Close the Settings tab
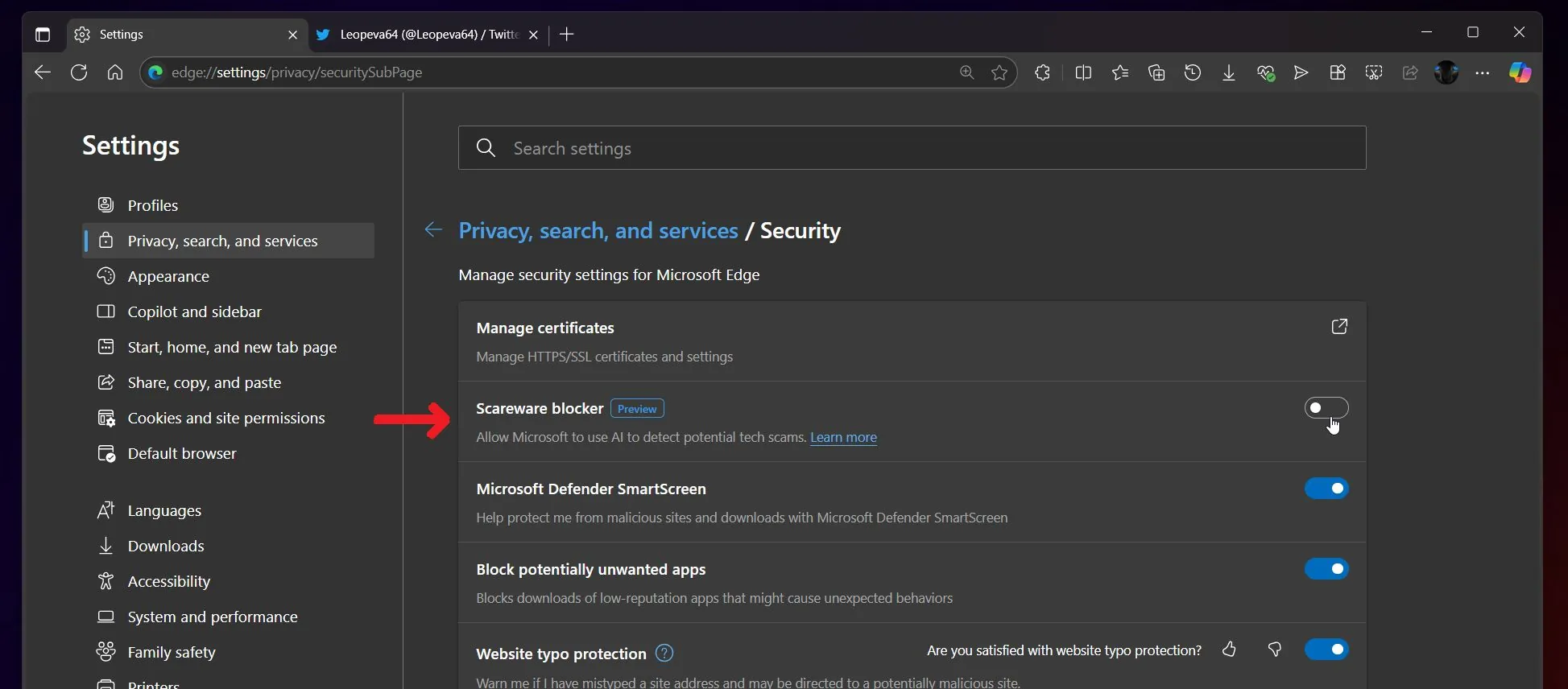 (x=292, y=35)
